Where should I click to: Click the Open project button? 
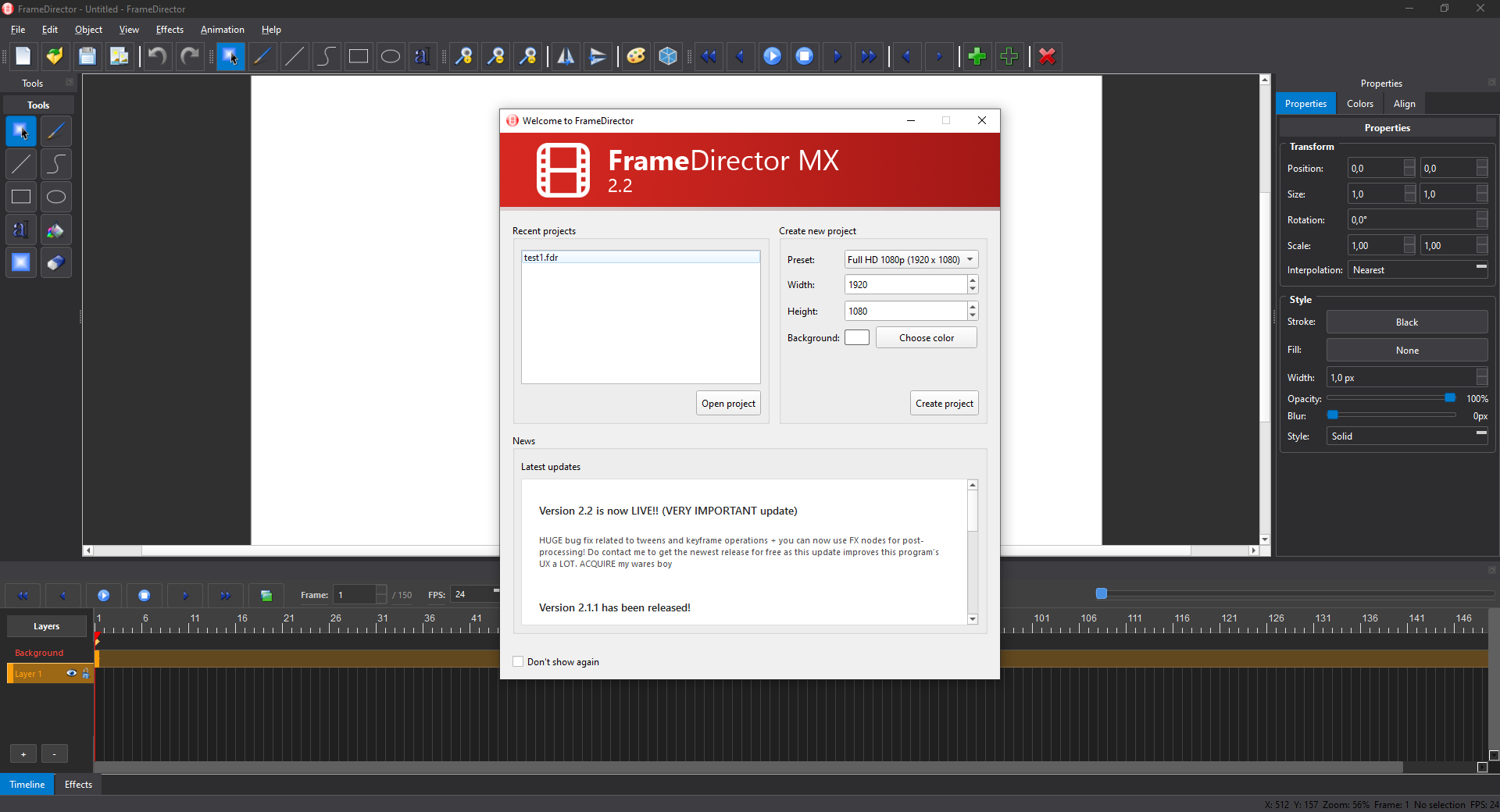pos(728,403)
